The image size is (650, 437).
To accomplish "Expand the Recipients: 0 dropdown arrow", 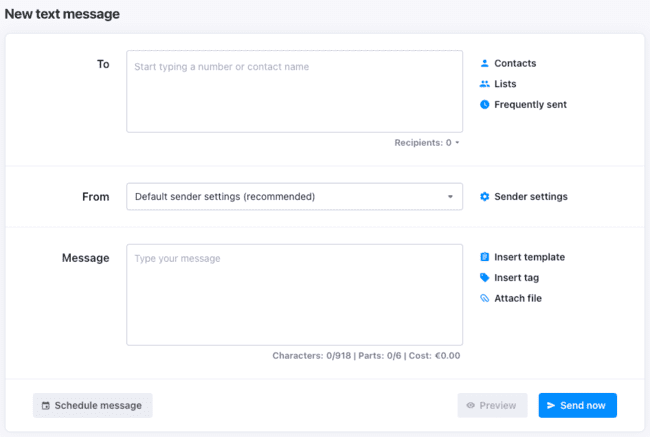I will click(x=457, y=143).
